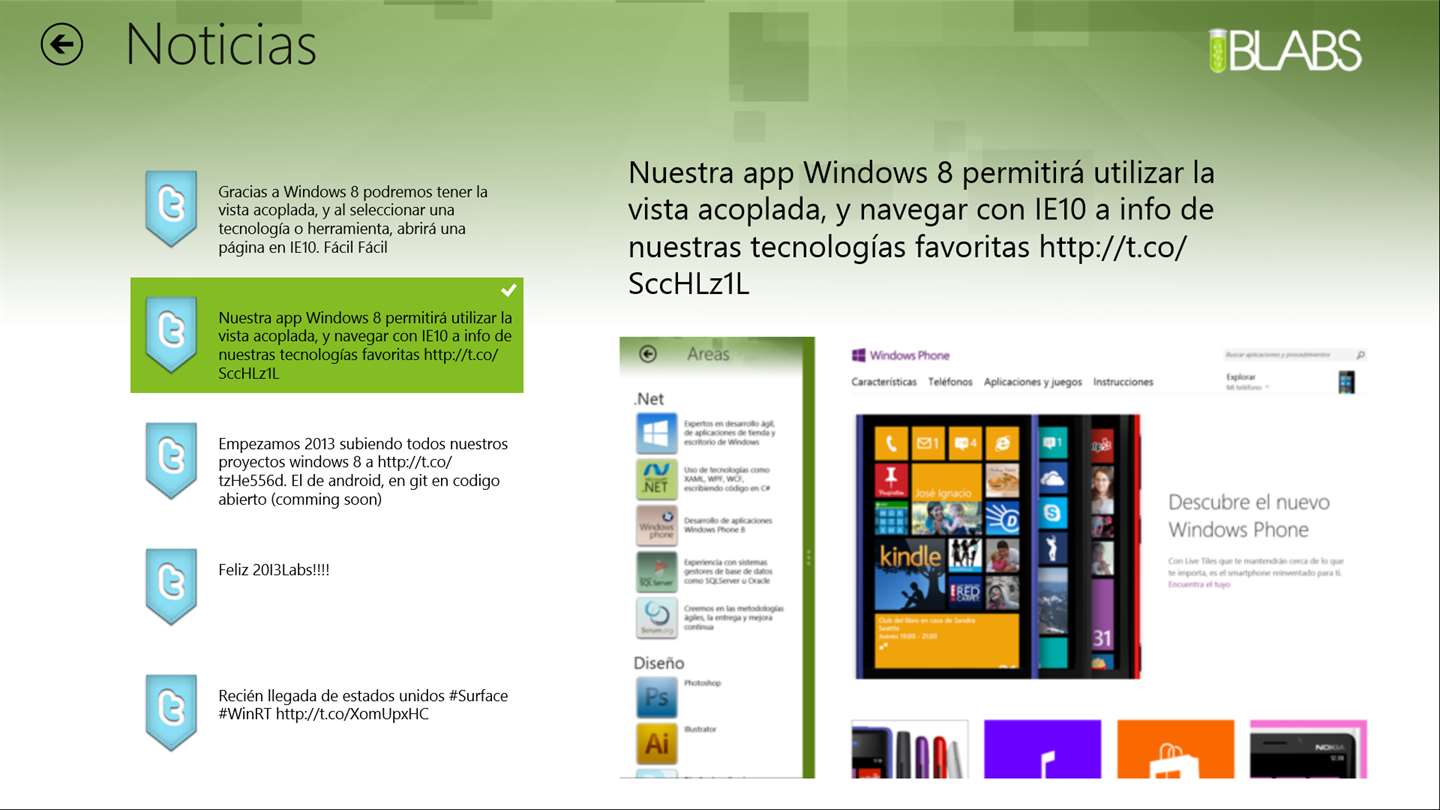Open the Instrucciones tab
Image resolution: width=1440 pixels, height=810 pixels.
pyautogui.click(x=1123, y=382)
